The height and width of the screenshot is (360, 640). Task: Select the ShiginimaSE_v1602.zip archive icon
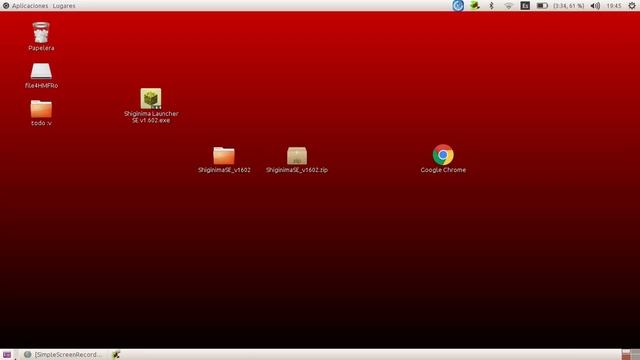point(297,156)
